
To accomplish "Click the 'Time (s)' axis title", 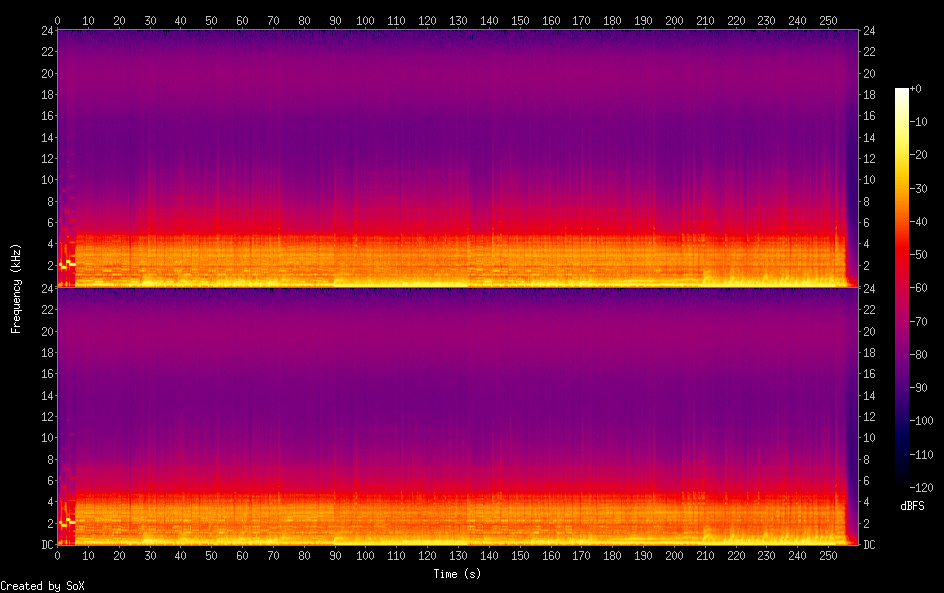I will click(x=457, y=574).
